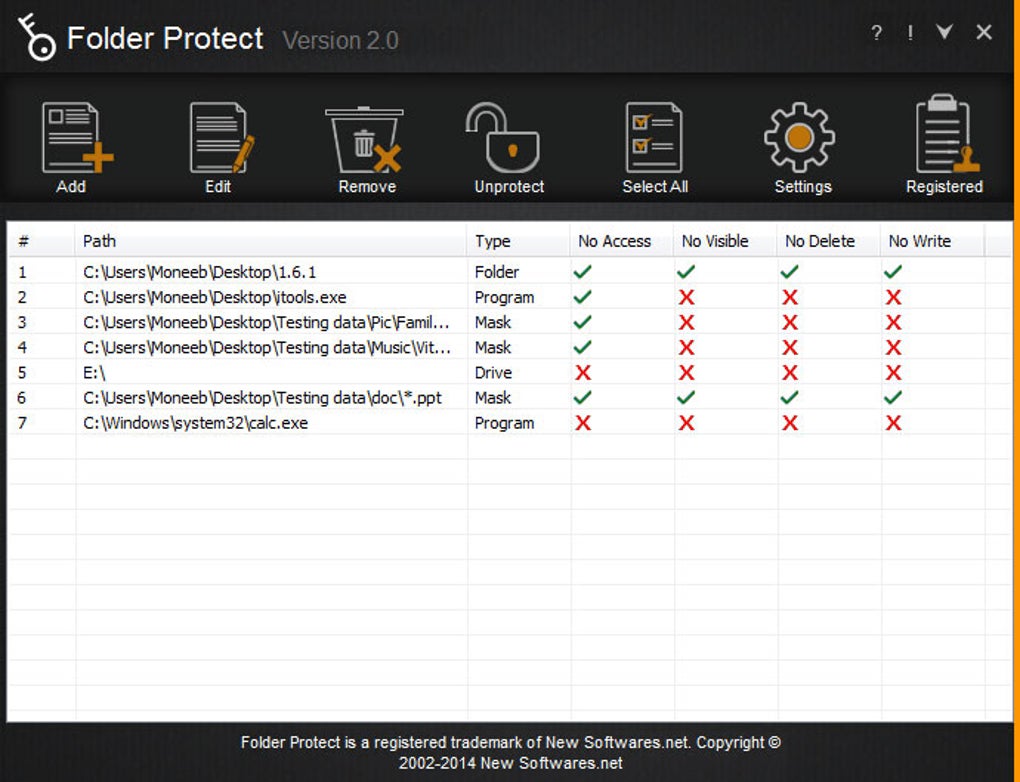Click No Access checkmark for *.ppt row

tap(583, 397)
